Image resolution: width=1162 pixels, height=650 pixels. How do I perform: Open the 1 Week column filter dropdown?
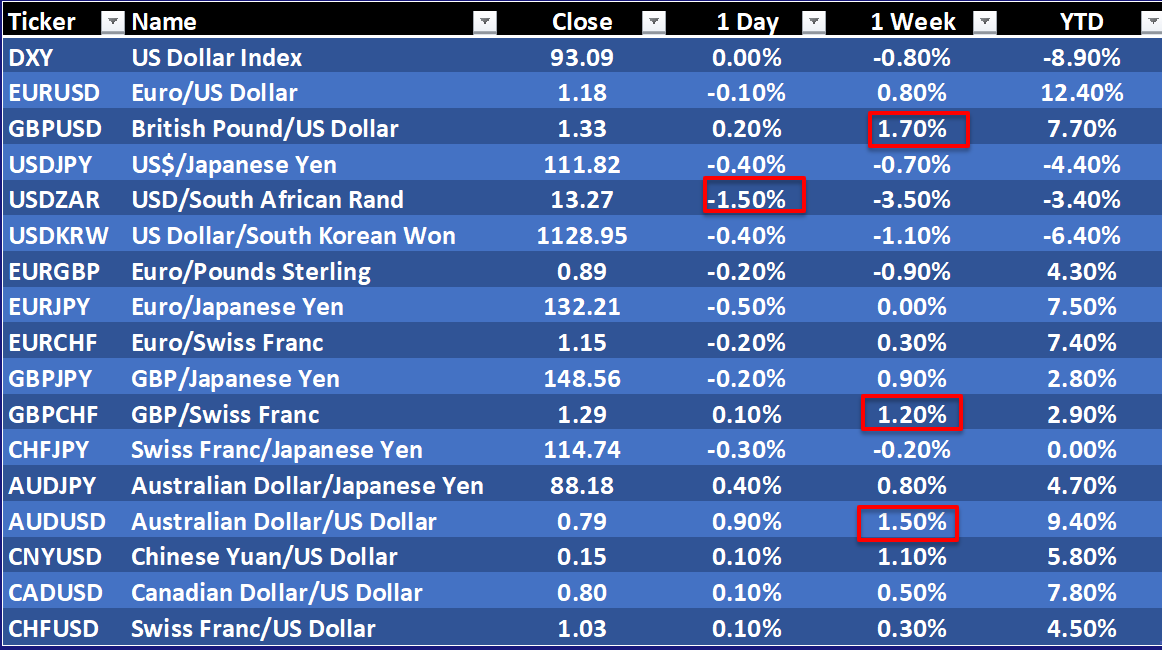[x=985, y=22]
